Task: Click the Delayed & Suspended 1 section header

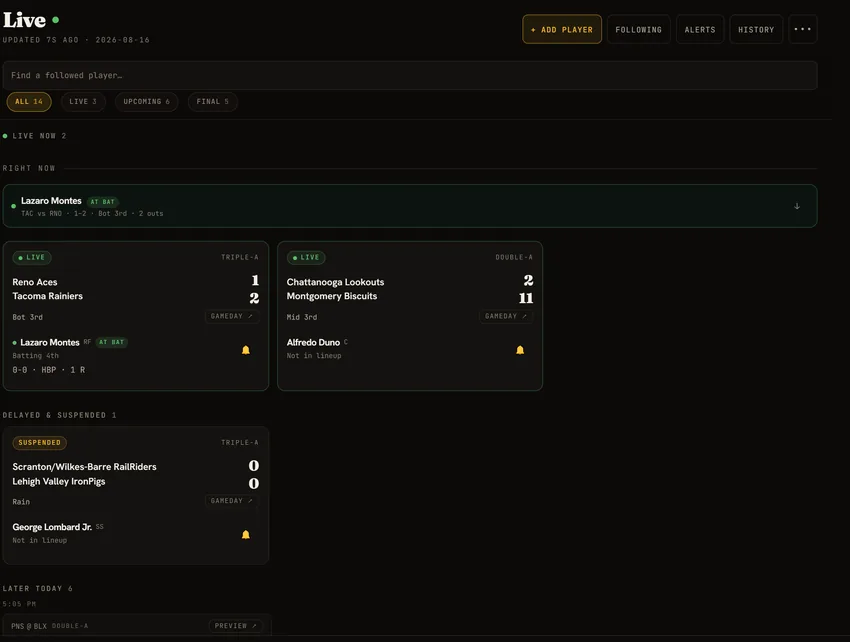Action: pos(60,415)
